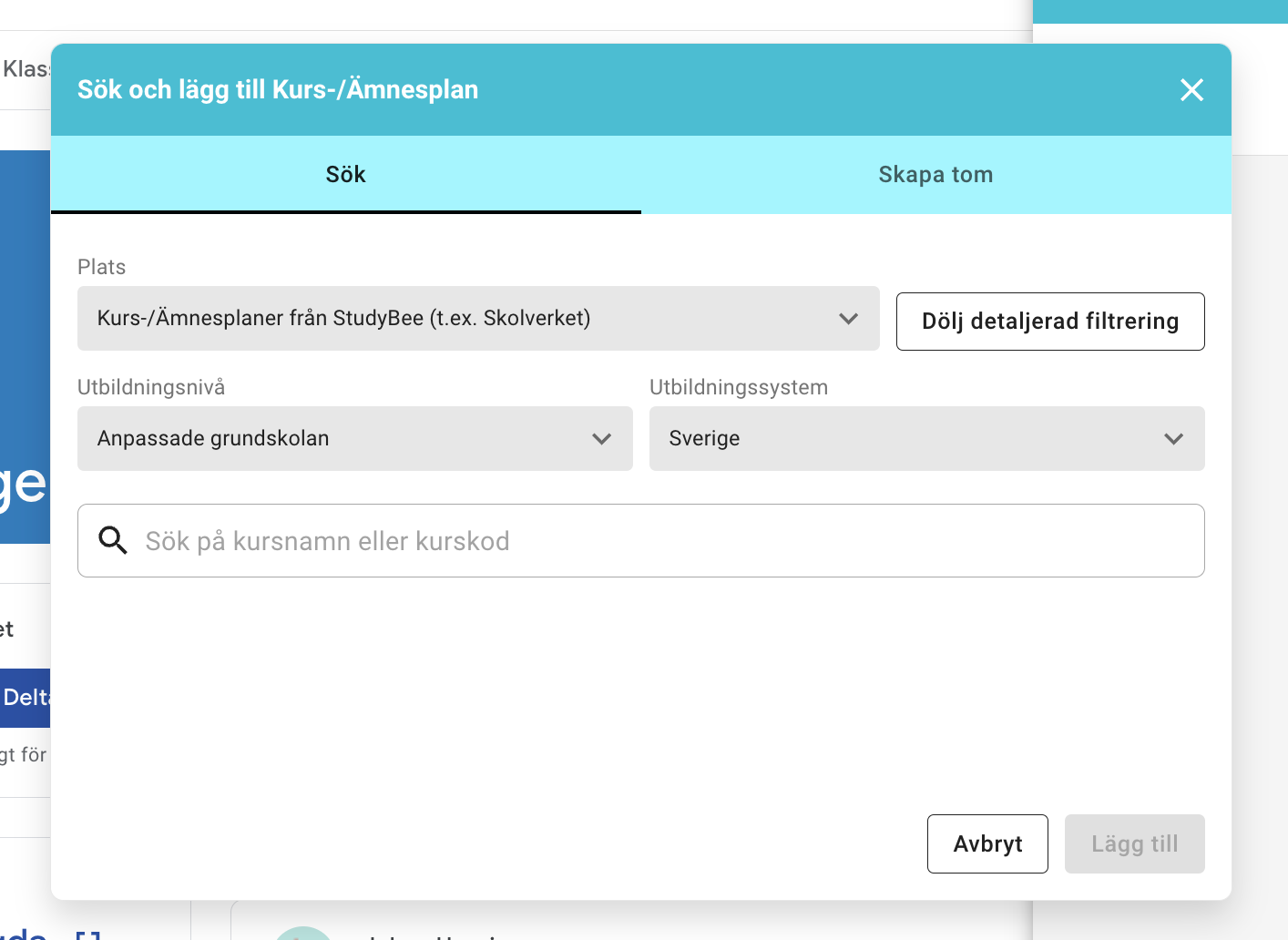Click the chevron beside Sverige
This screenshot has height=940, width=1288.
pos(1173,439)
